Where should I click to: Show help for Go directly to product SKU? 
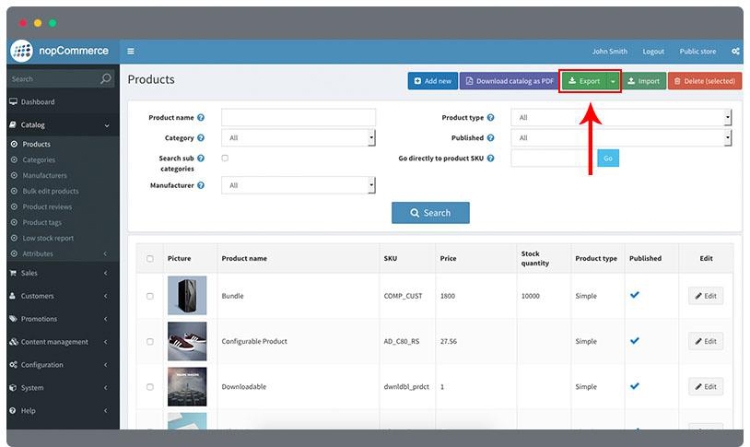pyautogui.click(x=491, y=158)
